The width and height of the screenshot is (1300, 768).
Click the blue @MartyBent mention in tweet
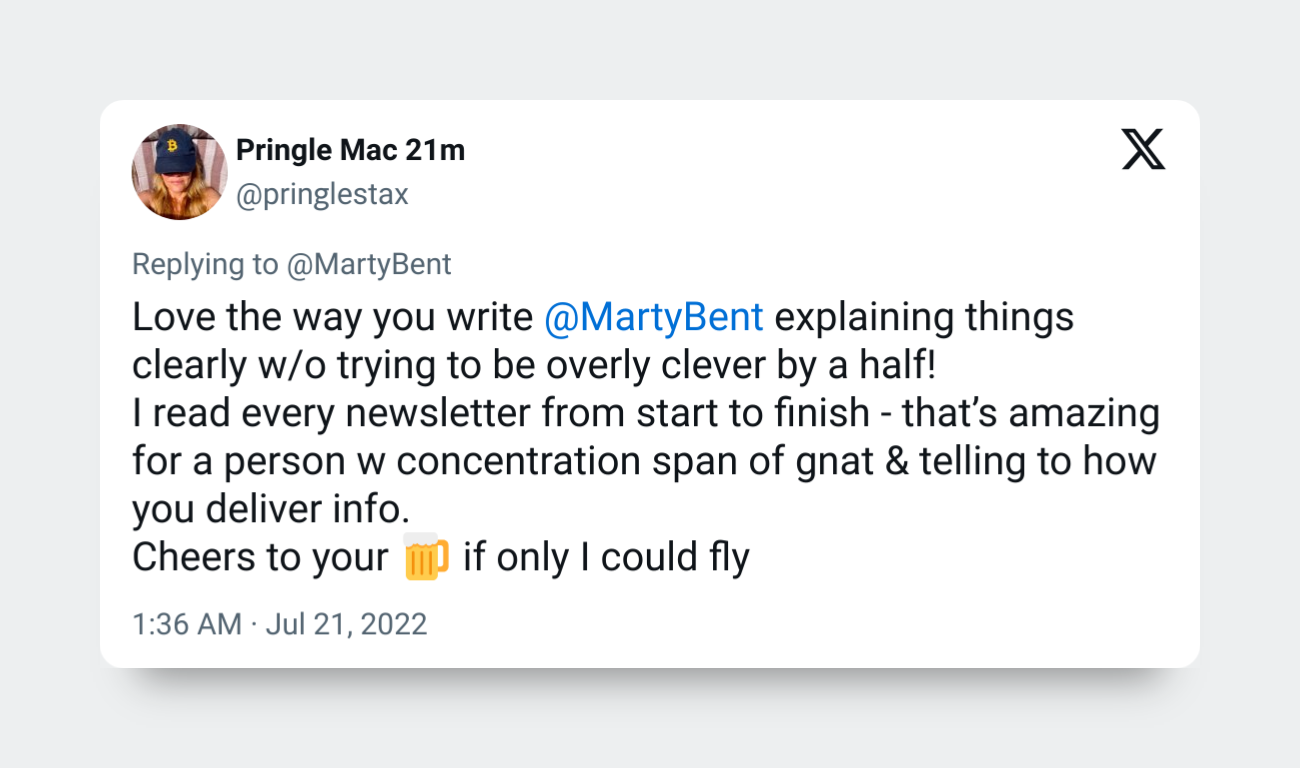[654, 317]
